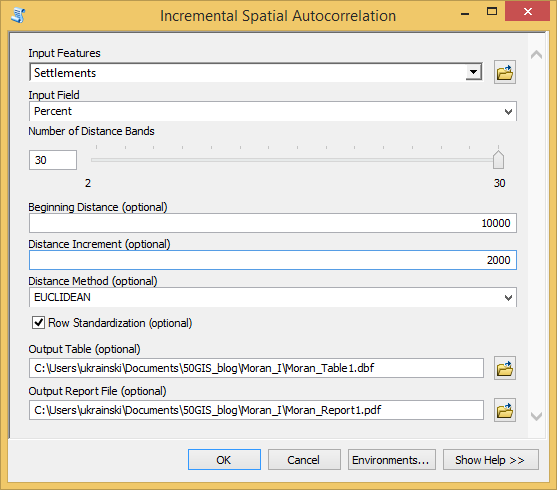Open the Settlements Input Features dropdown
The height and width of the screenshot is (490, 557).
pos(474,72)
